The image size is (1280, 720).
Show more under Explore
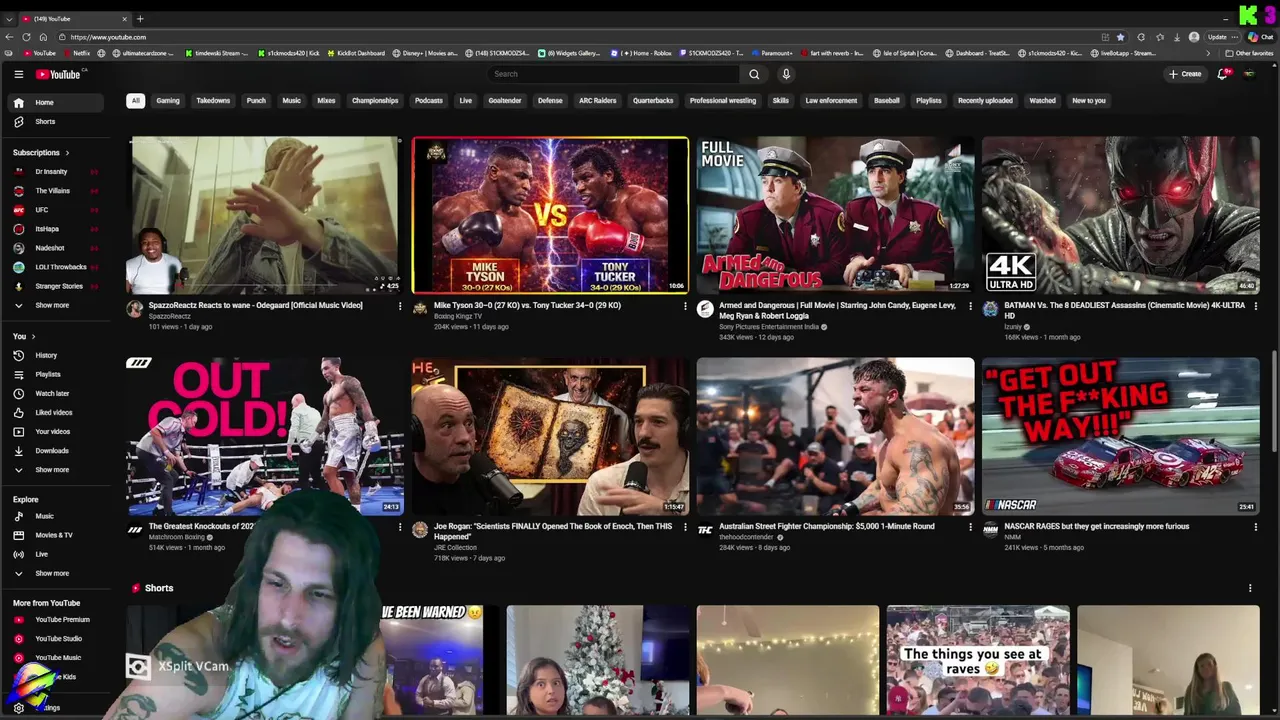click(x=56, y=573)
